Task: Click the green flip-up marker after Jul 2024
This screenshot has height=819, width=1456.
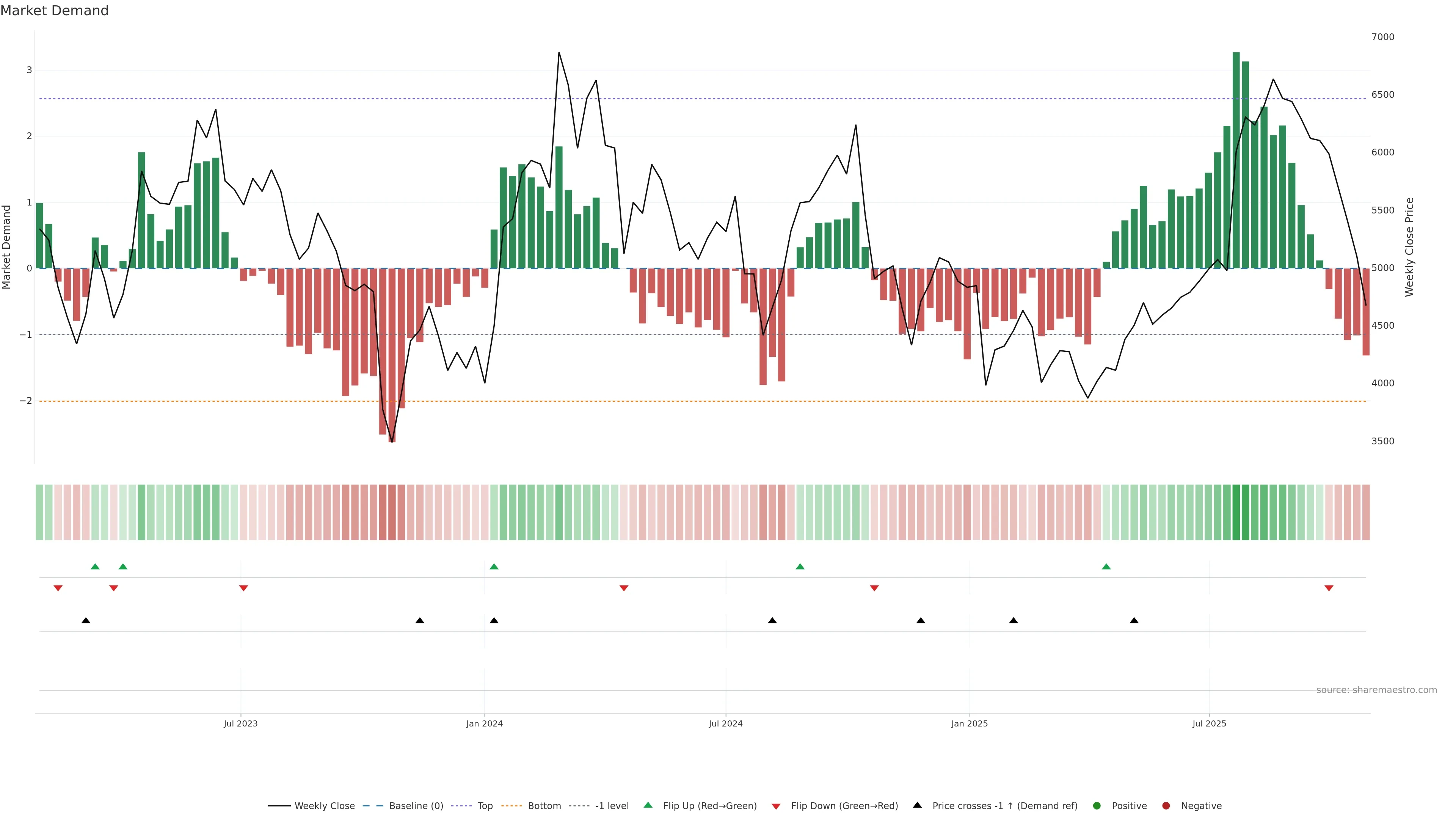Action: pyautogui.click(x=800, y=567)
